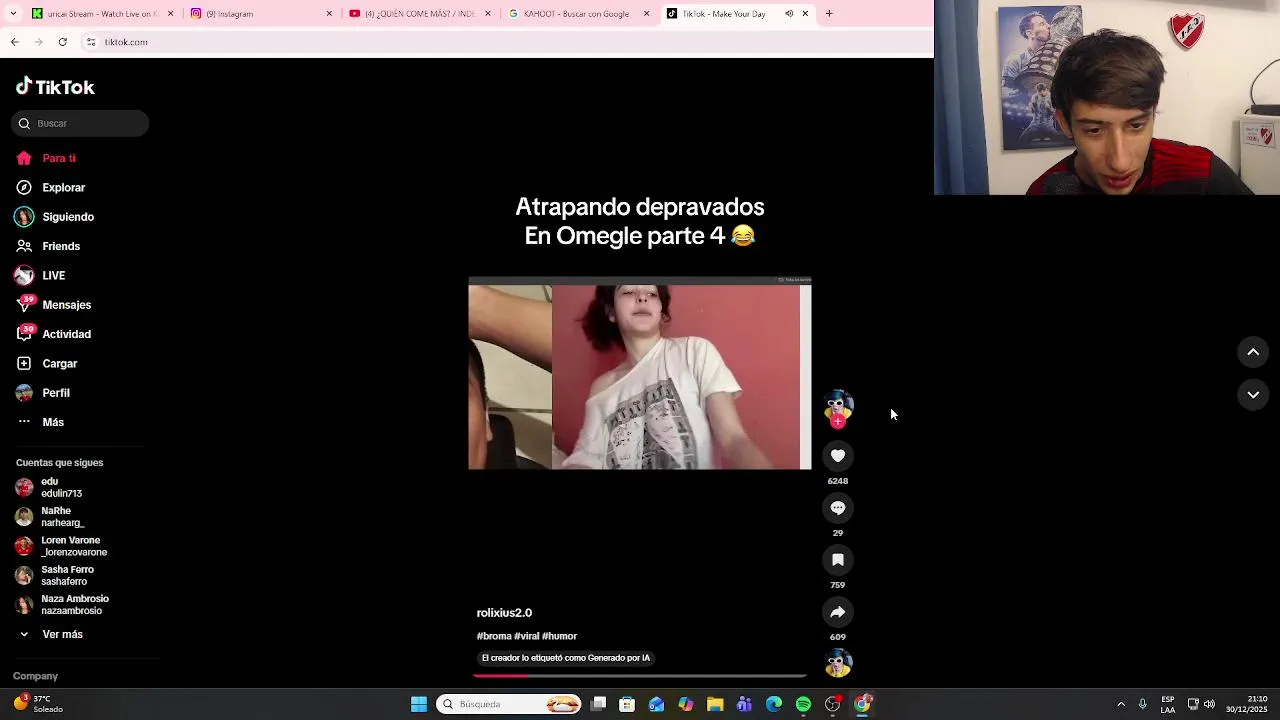Switch to the KAHOOT Google search tab
The height and width of the screenshot is (720, 1280).
pyautogui.click(x=580, y=14)
